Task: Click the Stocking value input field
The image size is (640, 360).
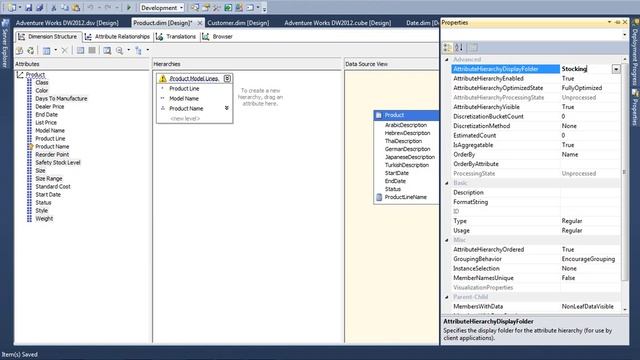Action: (x=586, y=69)
